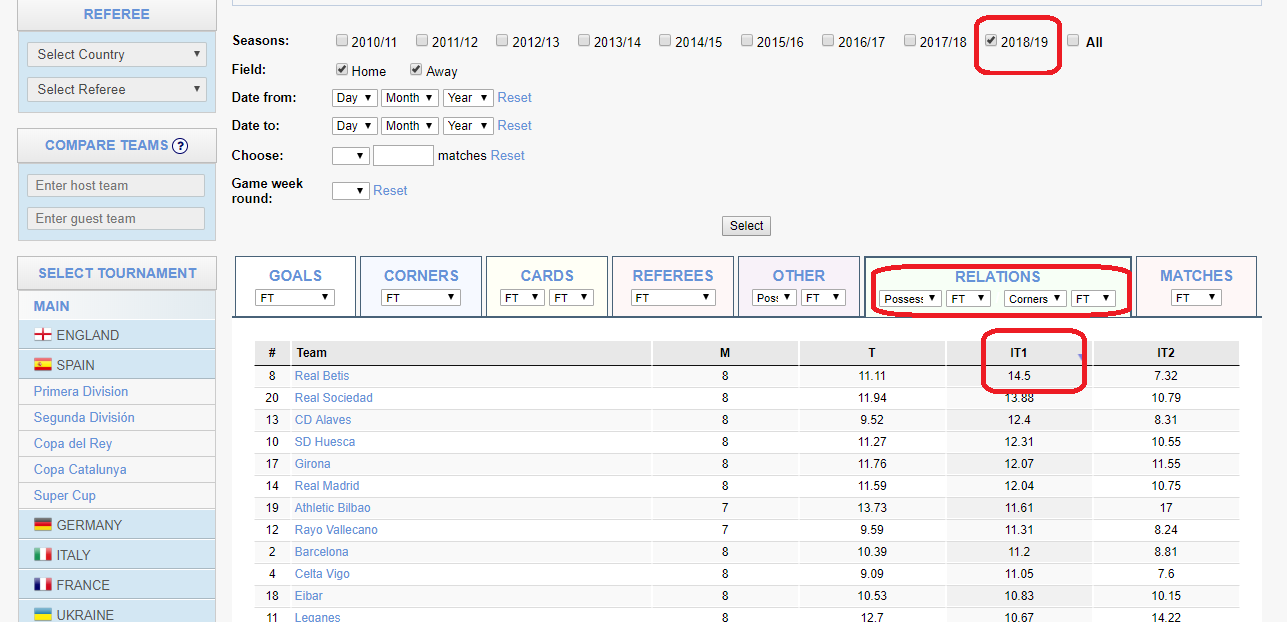Uncheck the Home field checkbox

(x=342, y=70)
